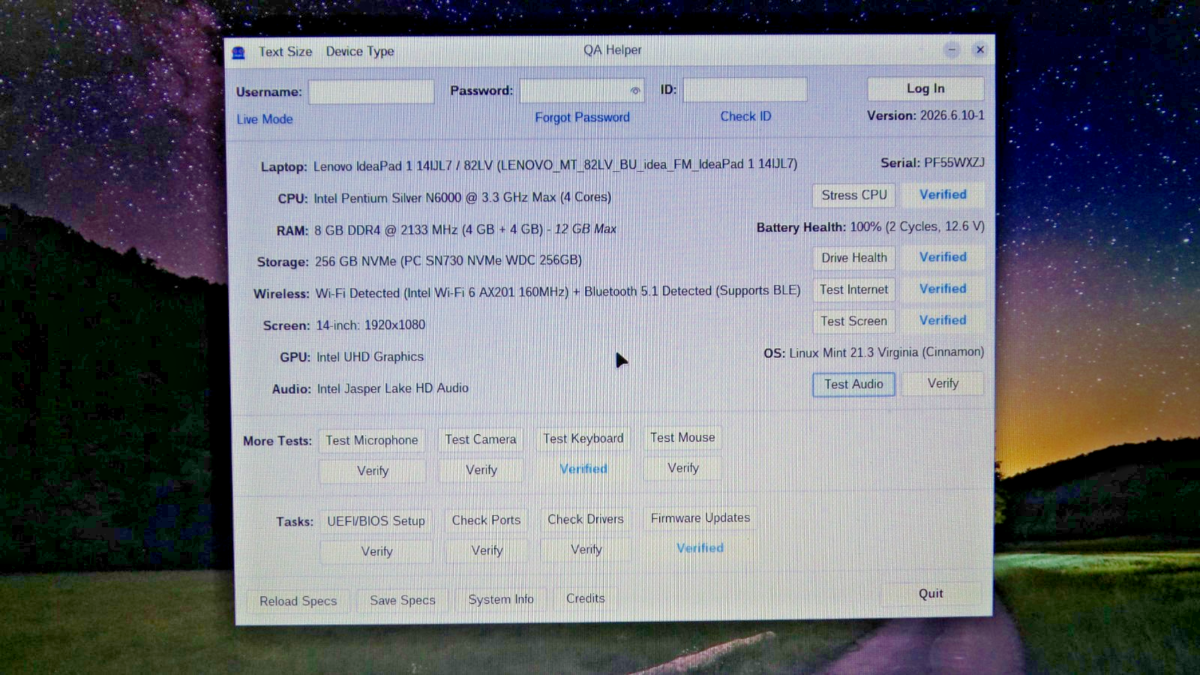Close the QA Helper window

pyautogui.click(x=979, y=50)
